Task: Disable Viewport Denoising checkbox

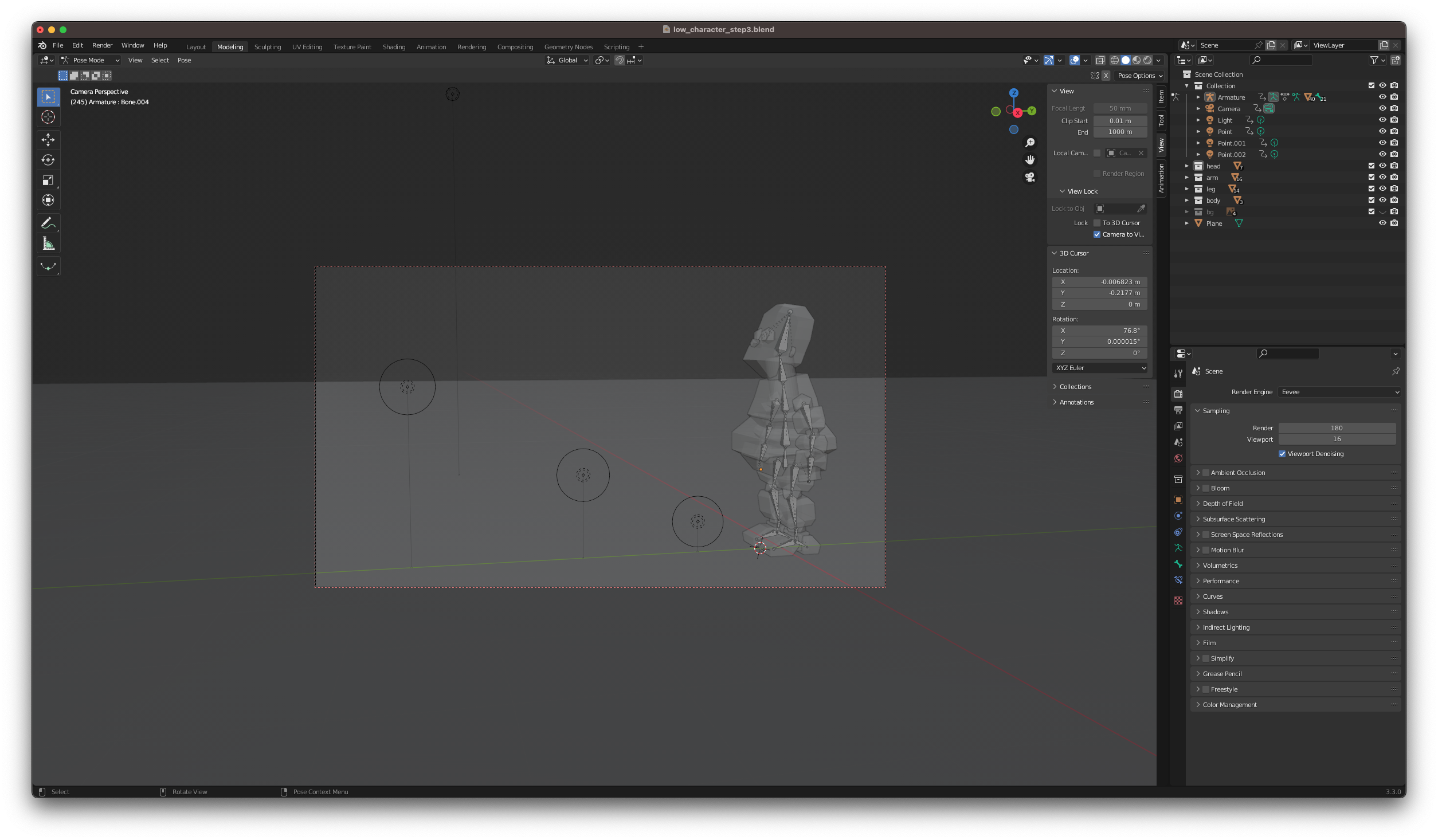Action: tap(1282, 454)
